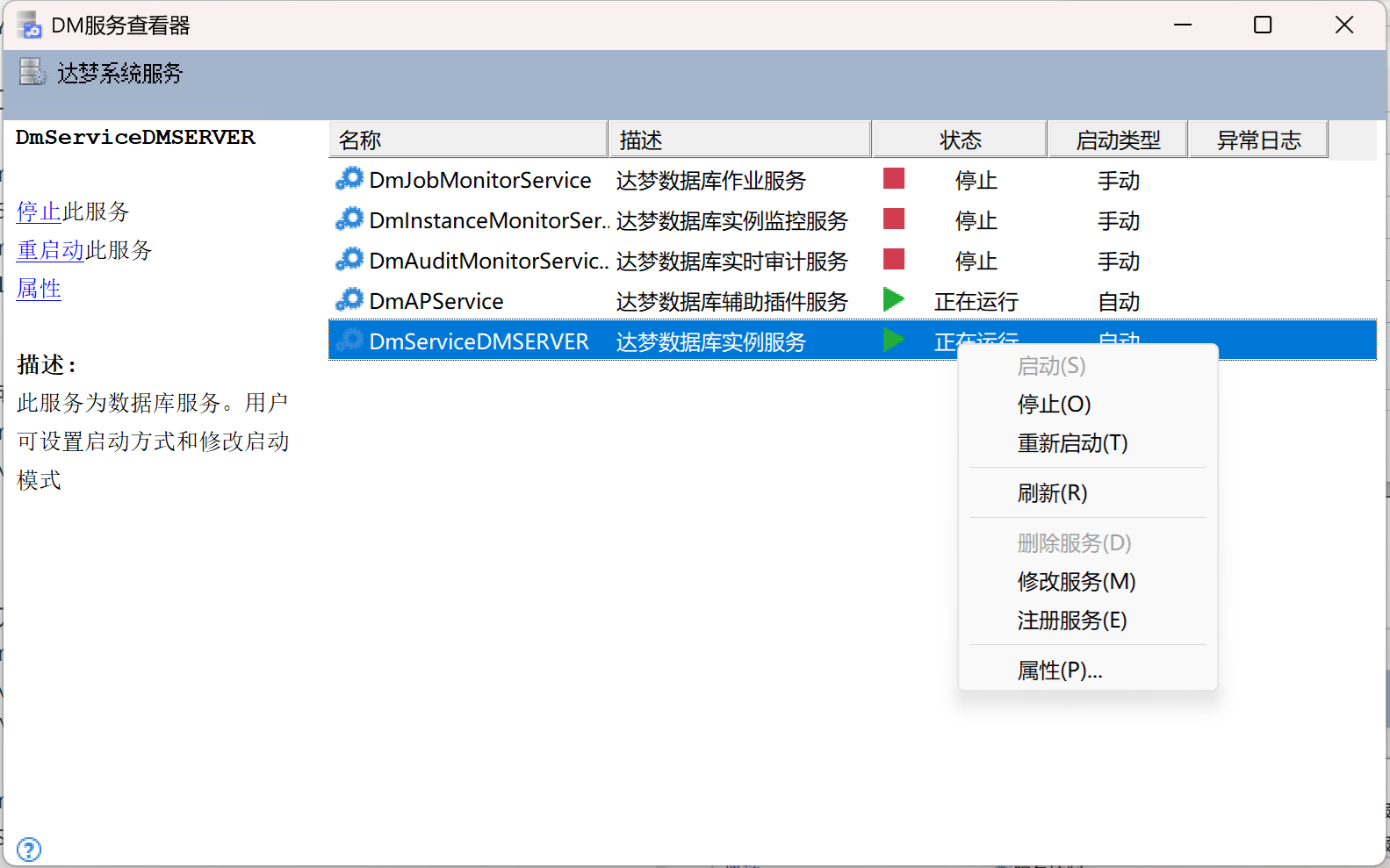1390x868 pixels.
Task: Click the DmAPService gear icon
Action: (x=349, y=300)
